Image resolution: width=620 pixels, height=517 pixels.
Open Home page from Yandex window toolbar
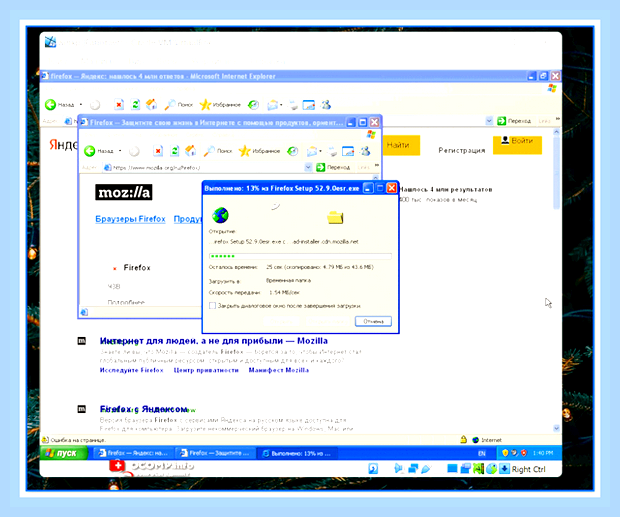pyautogui.click(x=151, y=105)
